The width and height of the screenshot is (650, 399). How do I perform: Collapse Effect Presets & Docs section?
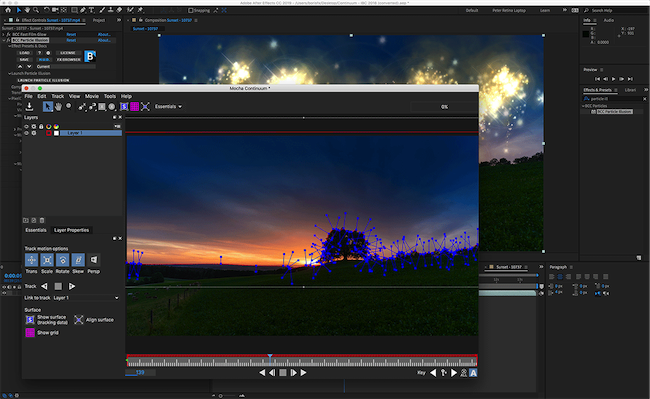pyautogui.click(x=10, y=46)
